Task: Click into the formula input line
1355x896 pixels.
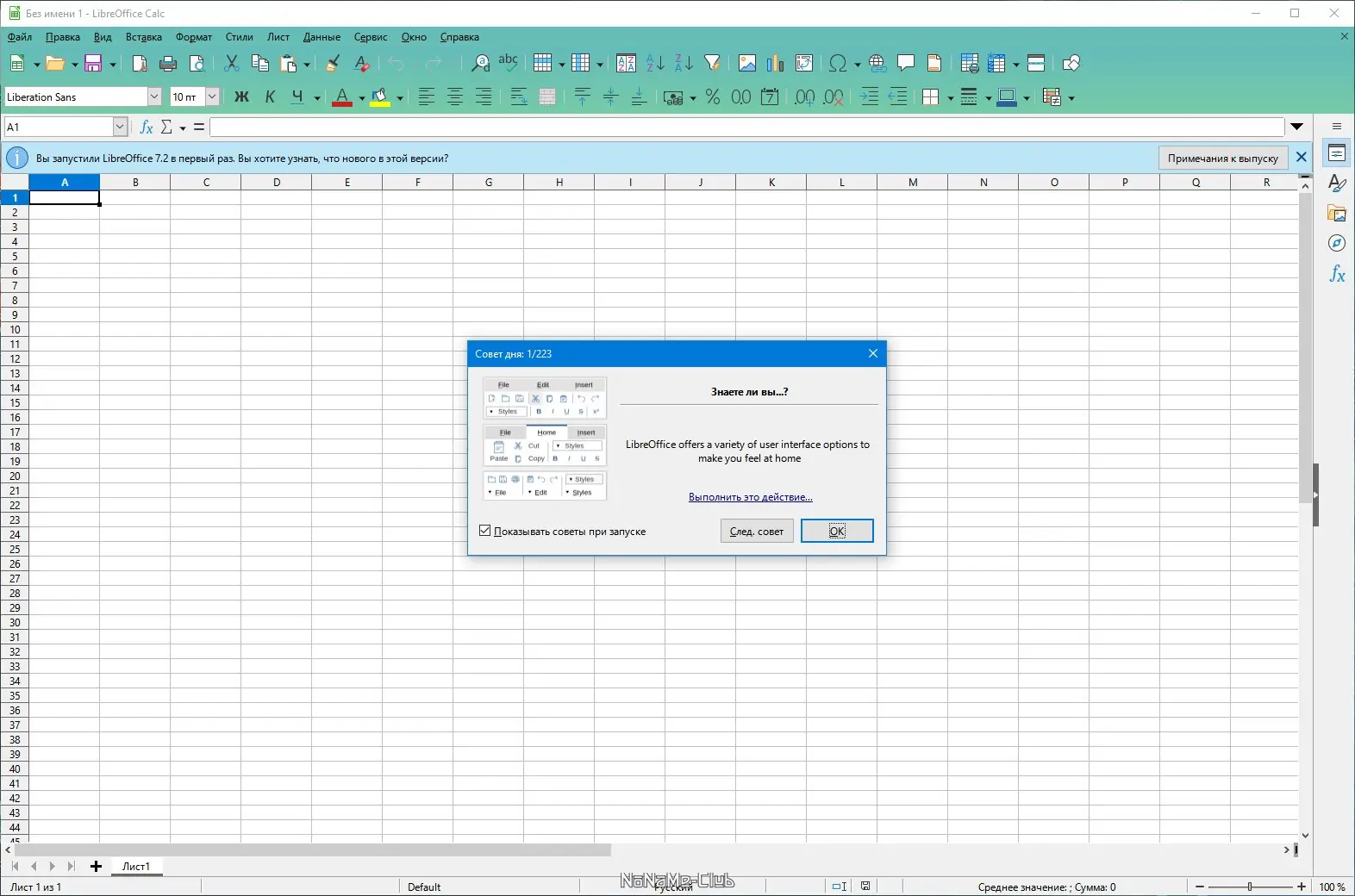Action: [747, 128]
